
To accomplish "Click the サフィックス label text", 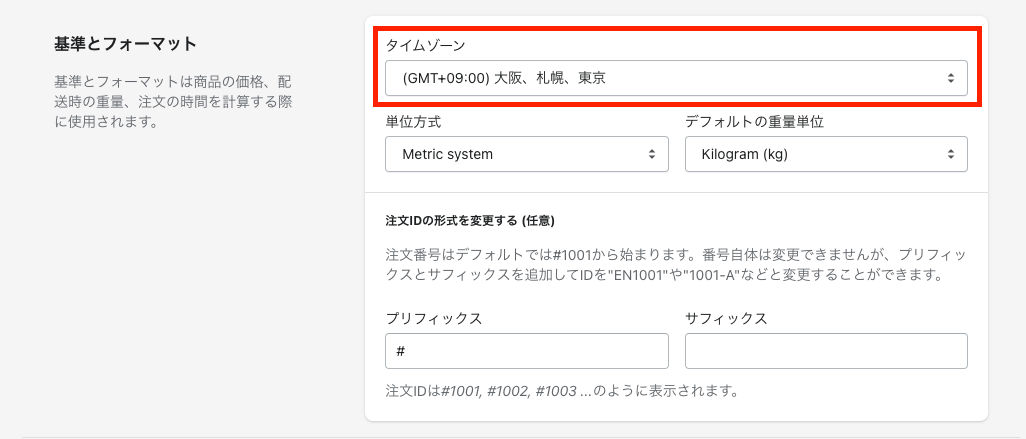I will click(x=726, y=318).
